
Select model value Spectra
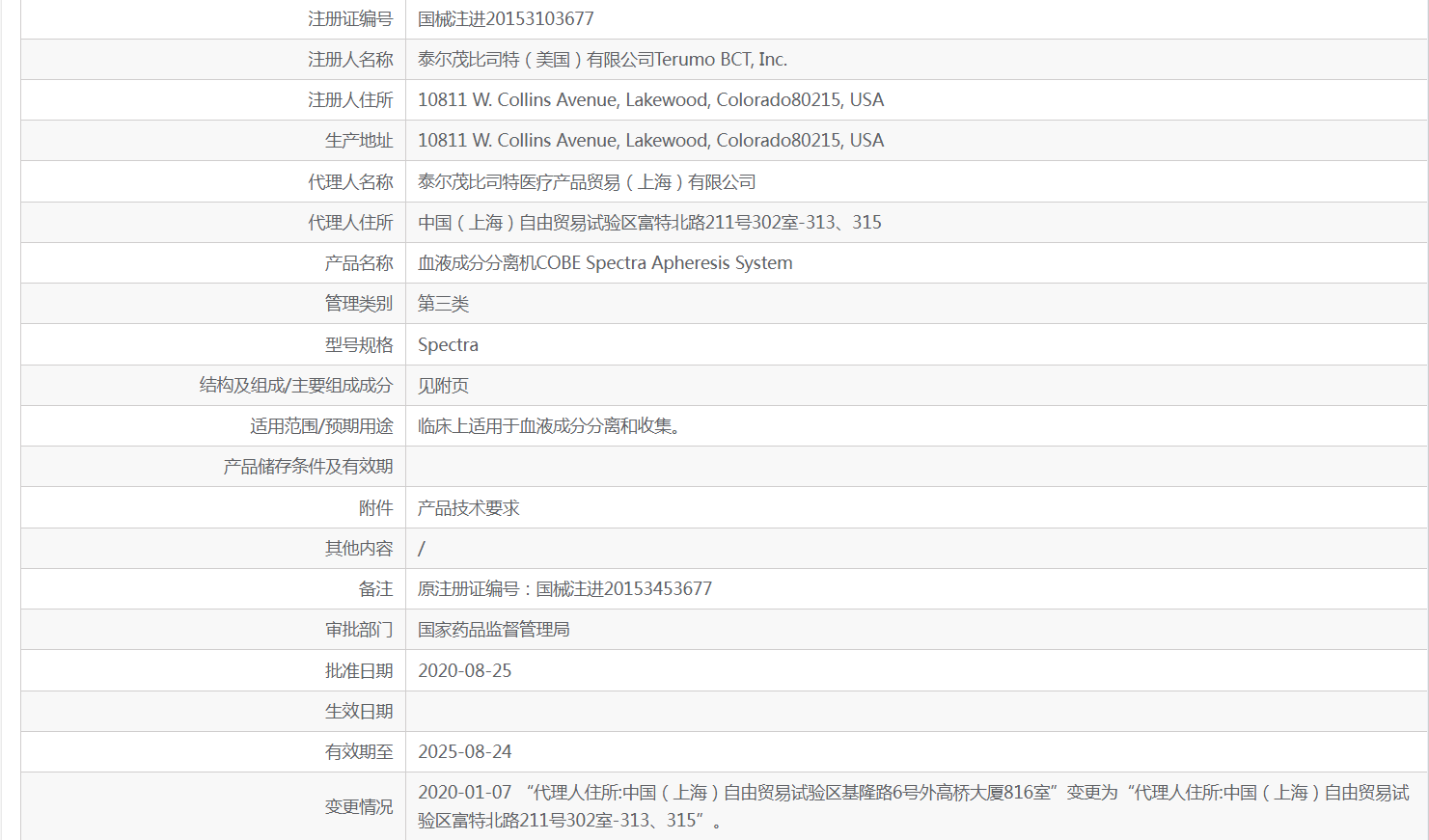tap(448, 344)
